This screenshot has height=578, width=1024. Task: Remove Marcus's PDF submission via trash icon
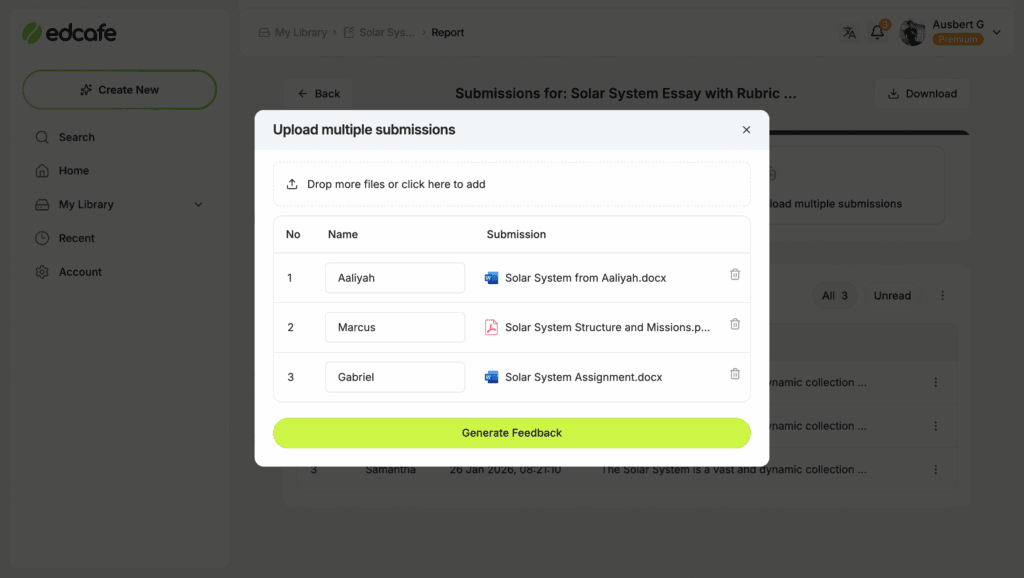735,324
